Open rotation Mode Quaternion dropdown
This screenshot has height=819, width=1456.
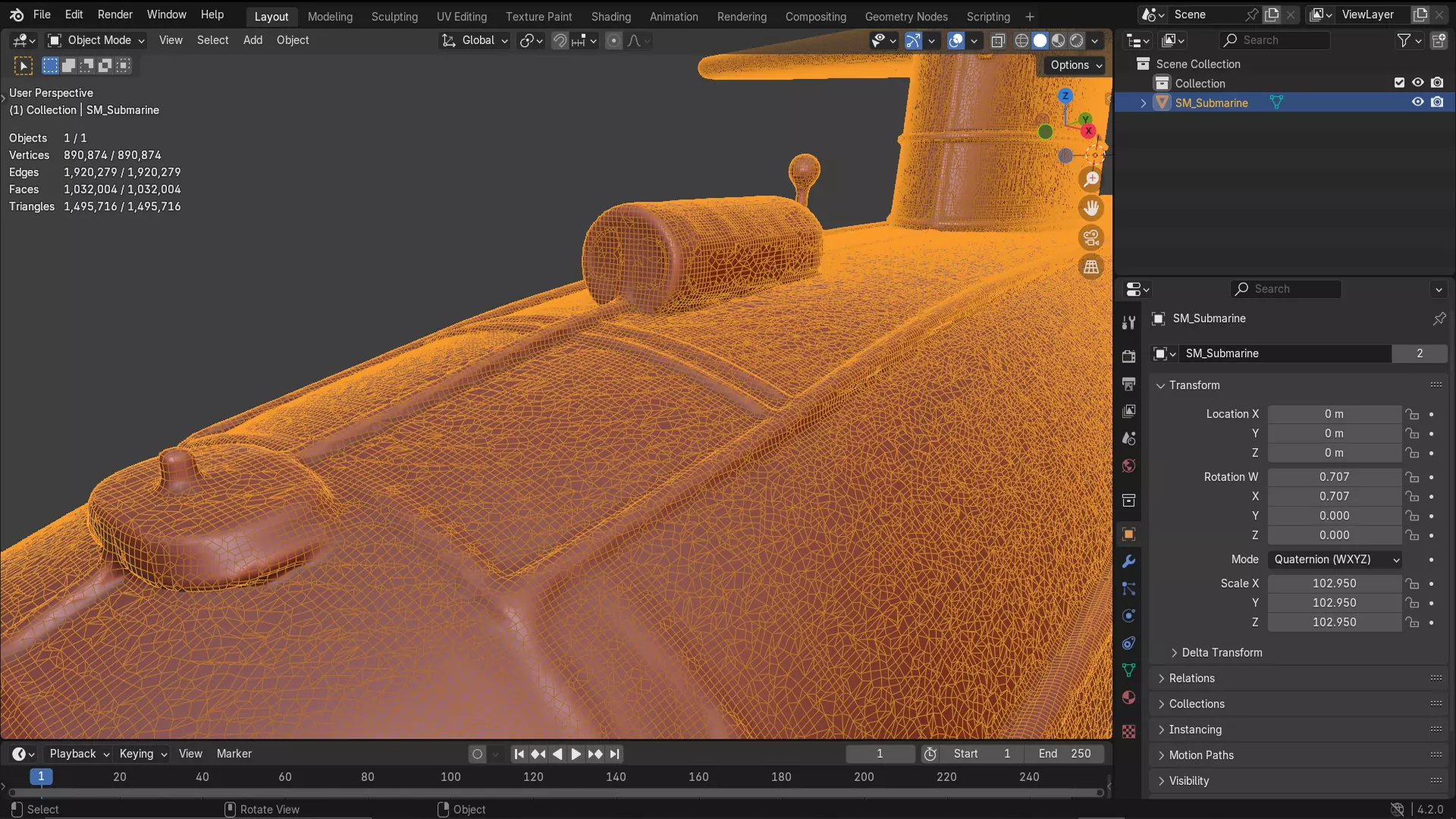(x=1335, y=560)
